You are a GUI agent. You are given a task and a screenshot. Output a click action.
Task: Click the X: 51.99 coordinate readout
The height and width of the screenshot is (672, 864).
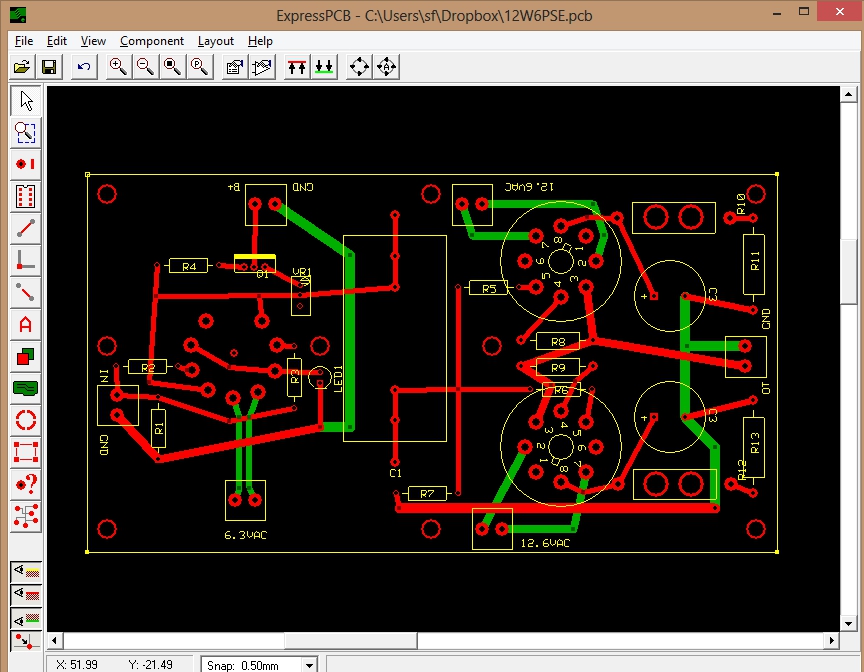click(x=77, y=665)
